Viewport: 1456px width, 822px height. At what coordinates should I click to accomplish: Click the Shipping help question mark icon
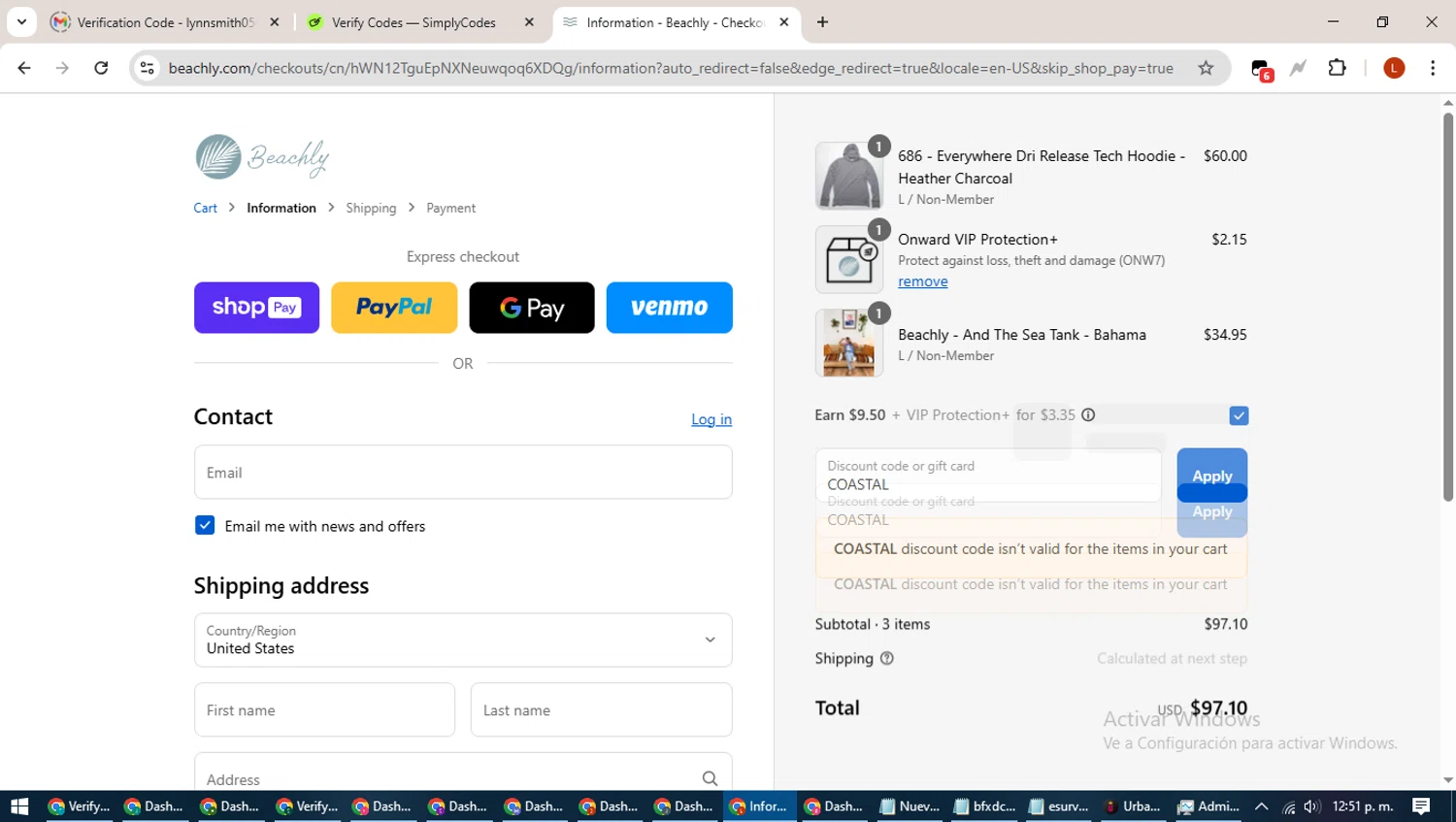click(x=886, y=658)
